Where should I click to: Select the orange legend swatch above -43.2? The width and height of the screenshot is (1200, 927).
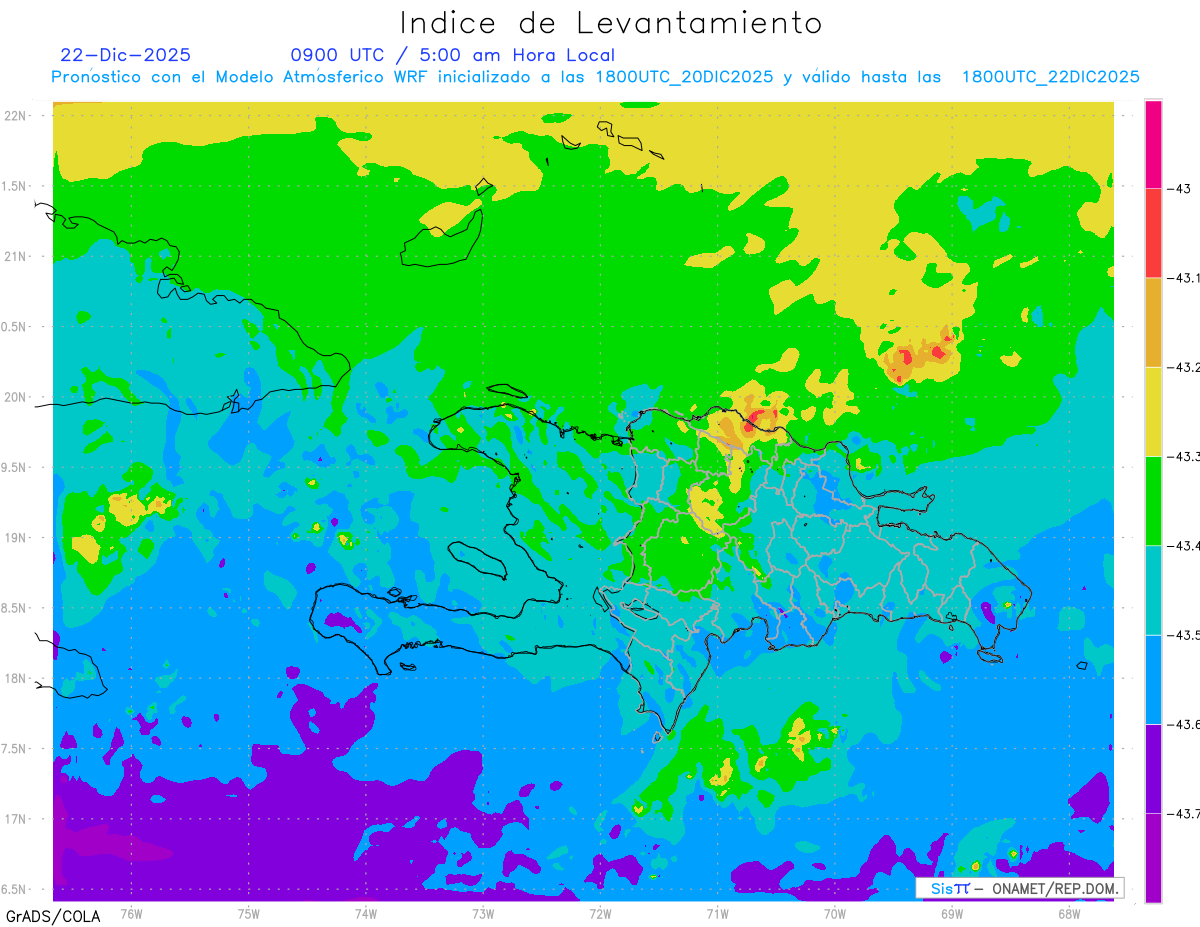(x=1153, y=322)
